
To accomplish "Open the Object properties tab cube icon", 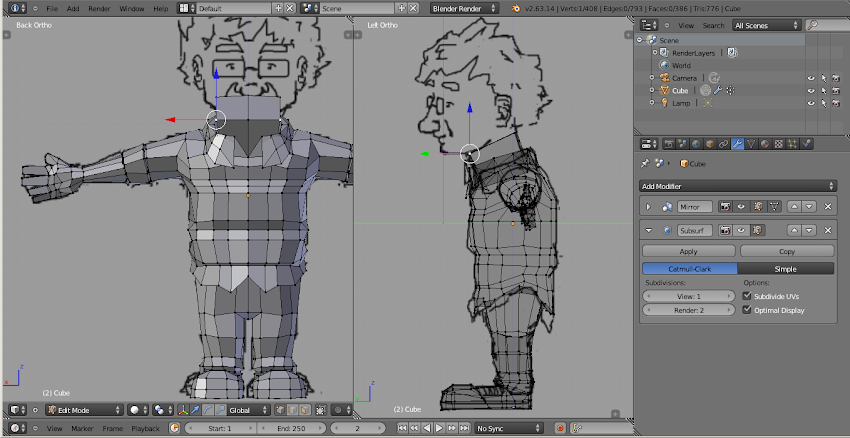I will pyautogui.click(x=710, y=144).
